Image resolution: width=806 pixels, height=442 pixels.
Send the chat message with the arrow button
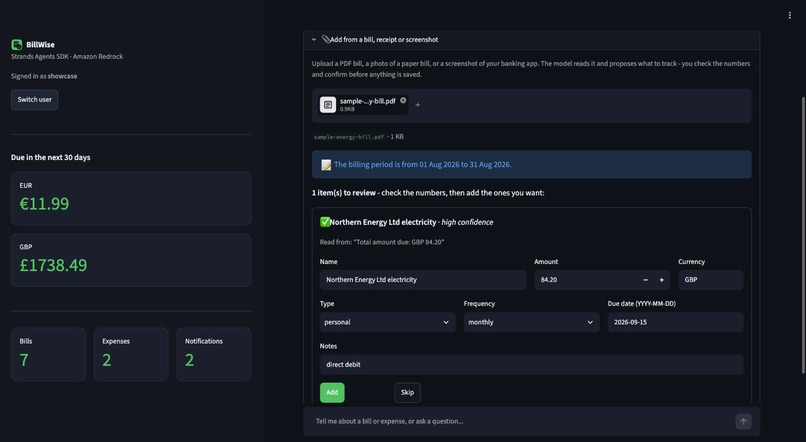(743, 421)
